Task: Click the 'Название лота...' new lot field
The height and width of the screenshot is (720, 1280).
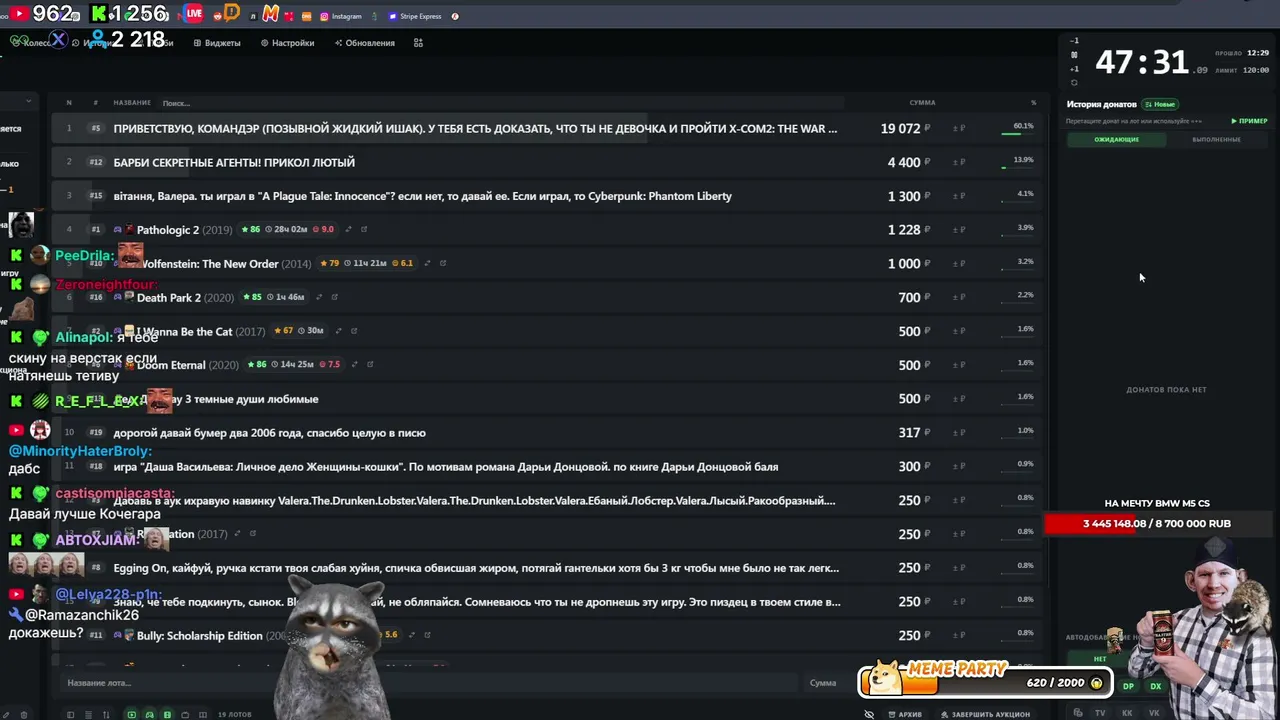Action: point(430,683)
